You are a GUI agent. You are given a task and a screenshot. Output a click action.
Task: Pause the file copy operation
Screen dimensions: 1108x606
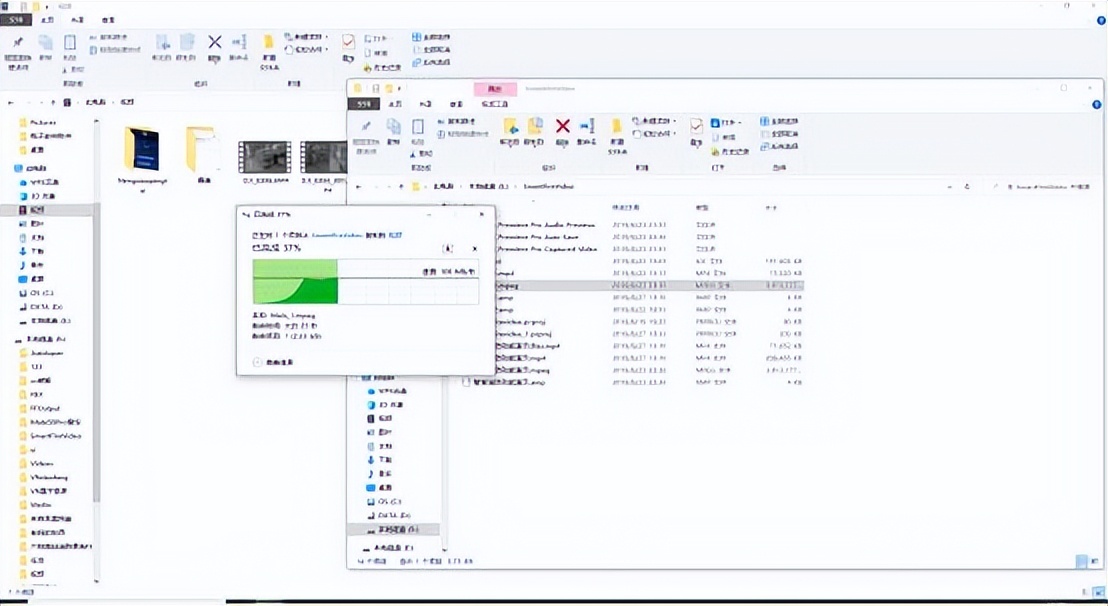click(x=449, y=248)
